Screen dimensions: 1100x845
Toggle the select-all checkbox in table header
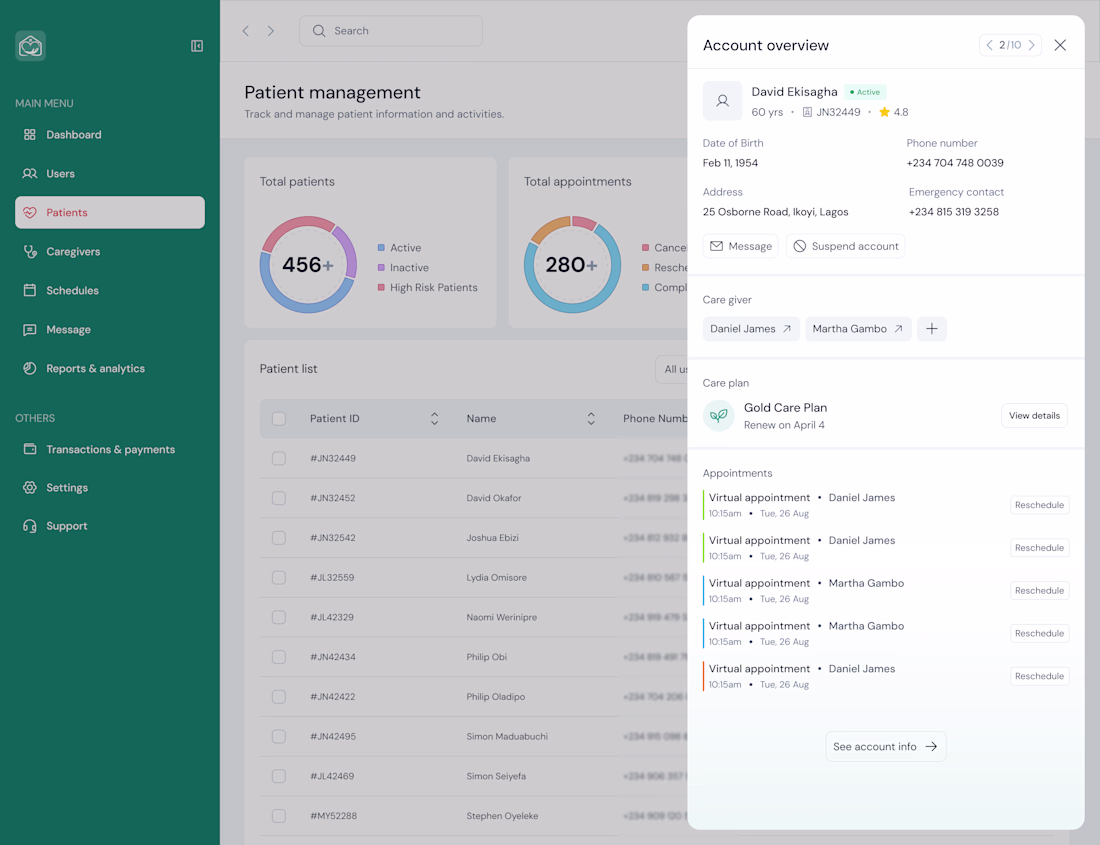pyautogui.click(x=279, y=419)
